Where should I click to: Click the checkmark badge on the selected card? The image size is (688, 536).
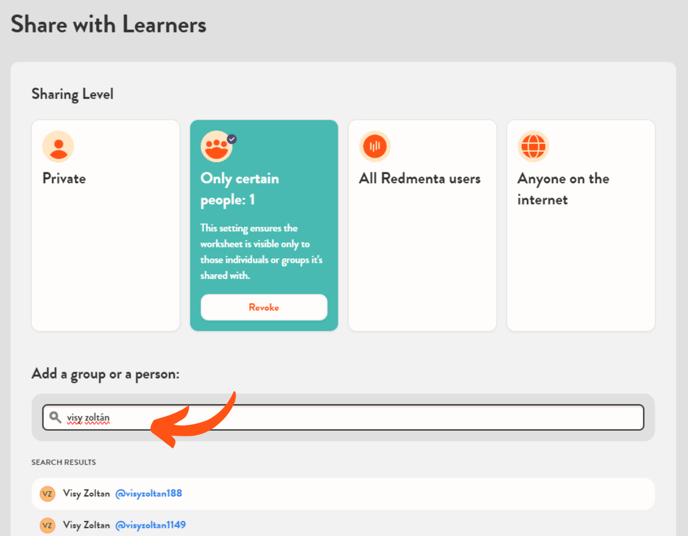(x=232, y=139)
